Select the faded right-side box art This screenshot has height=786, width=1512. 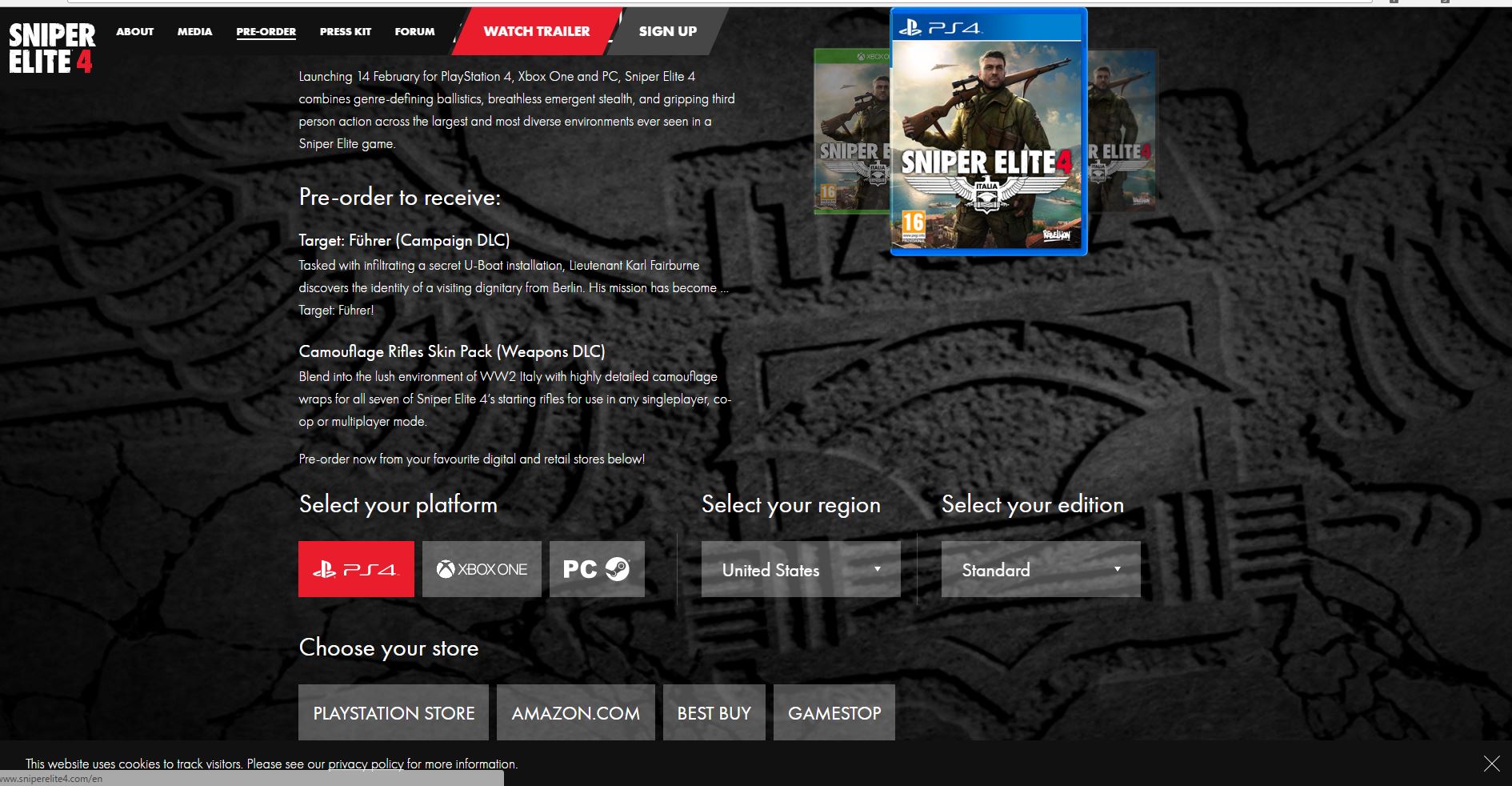(x=1122, y=131)
